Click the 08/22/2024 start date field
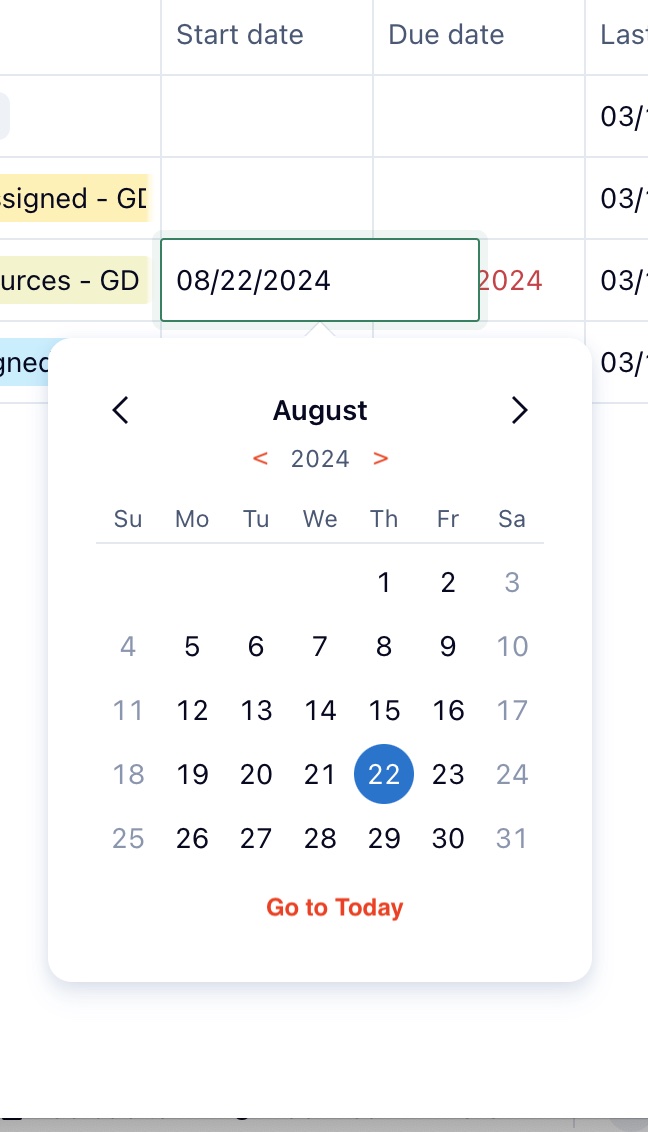 [320, 280]
